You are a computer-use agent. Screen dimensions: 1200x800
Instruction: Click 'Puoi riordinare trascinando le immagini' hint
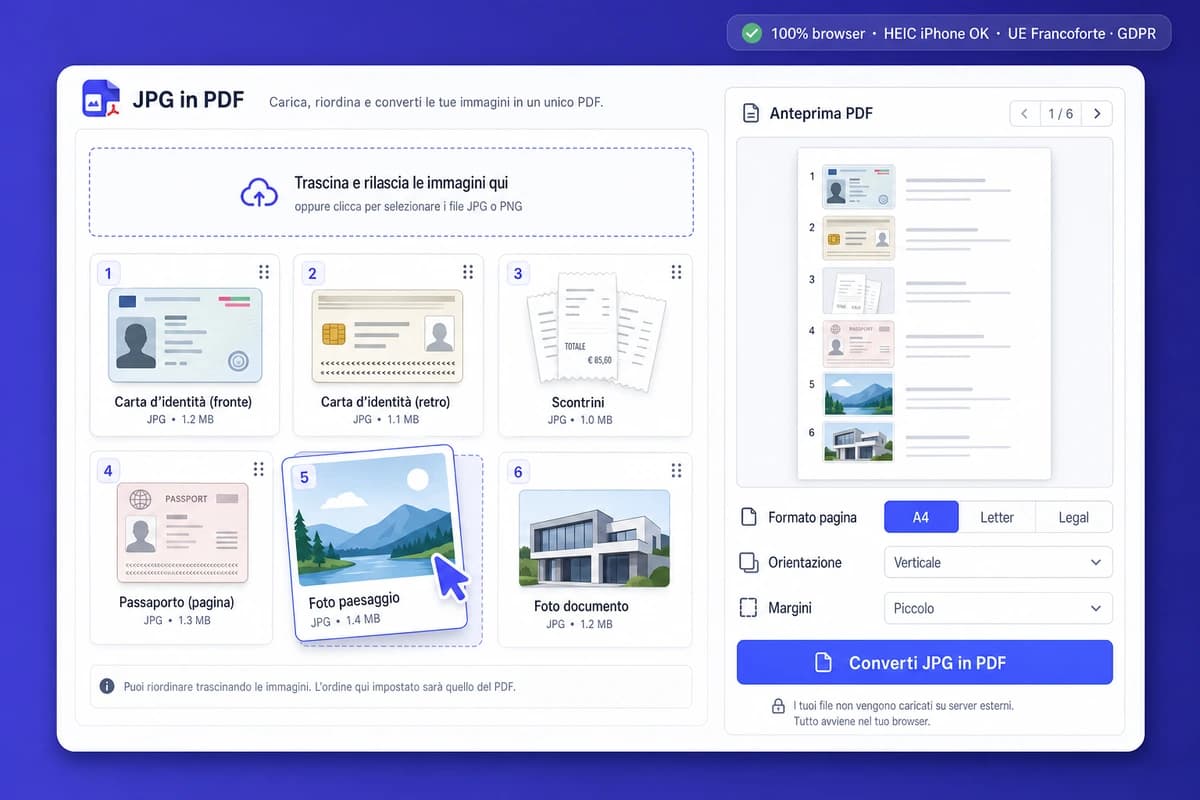point(319,687)
